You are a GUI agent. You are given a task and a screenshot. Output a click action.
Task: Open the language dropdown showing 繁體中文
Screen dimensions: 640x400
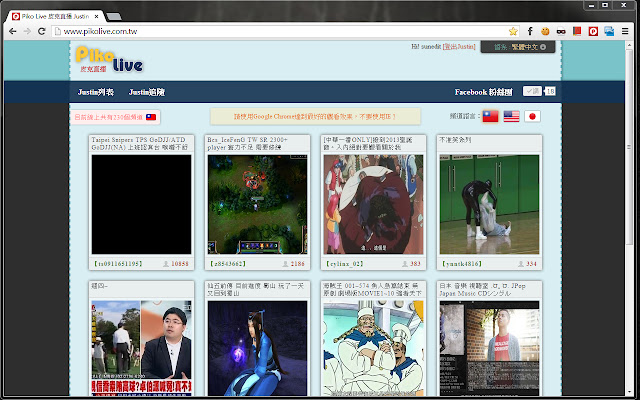click(518, 47)
